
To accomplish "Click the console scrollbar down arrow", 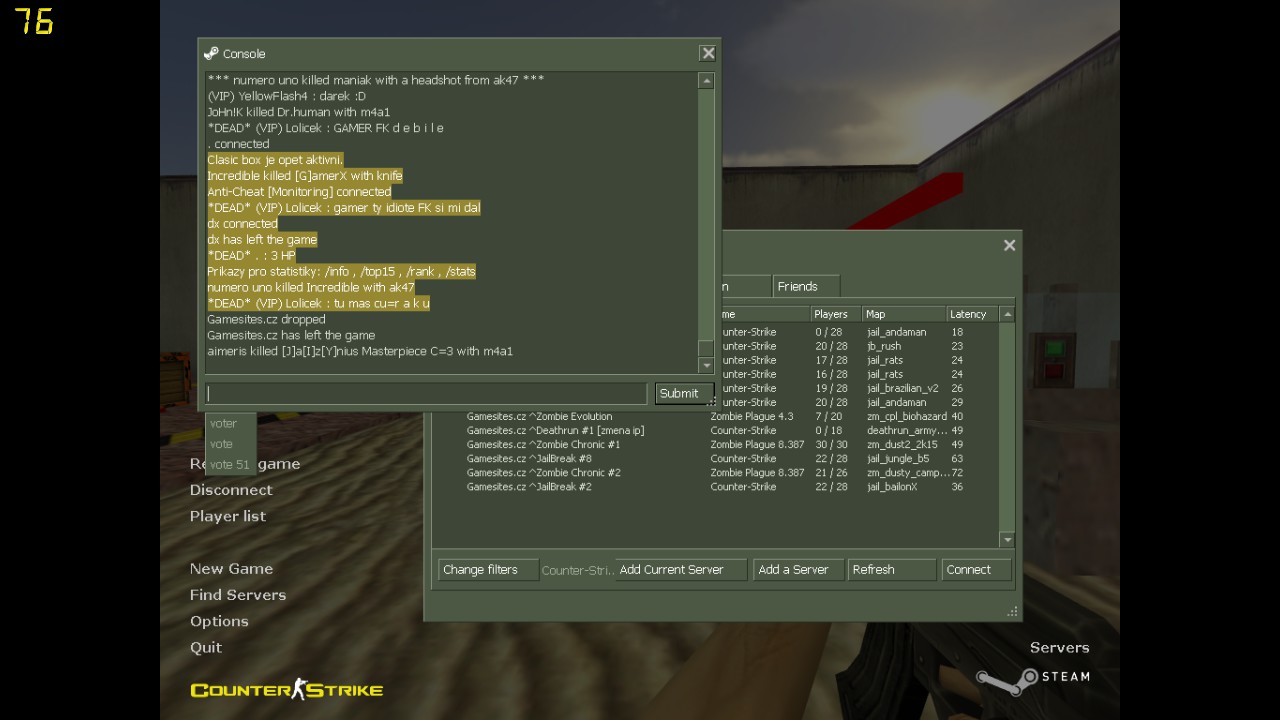I will pyautogui.click(x=706, y=365).
